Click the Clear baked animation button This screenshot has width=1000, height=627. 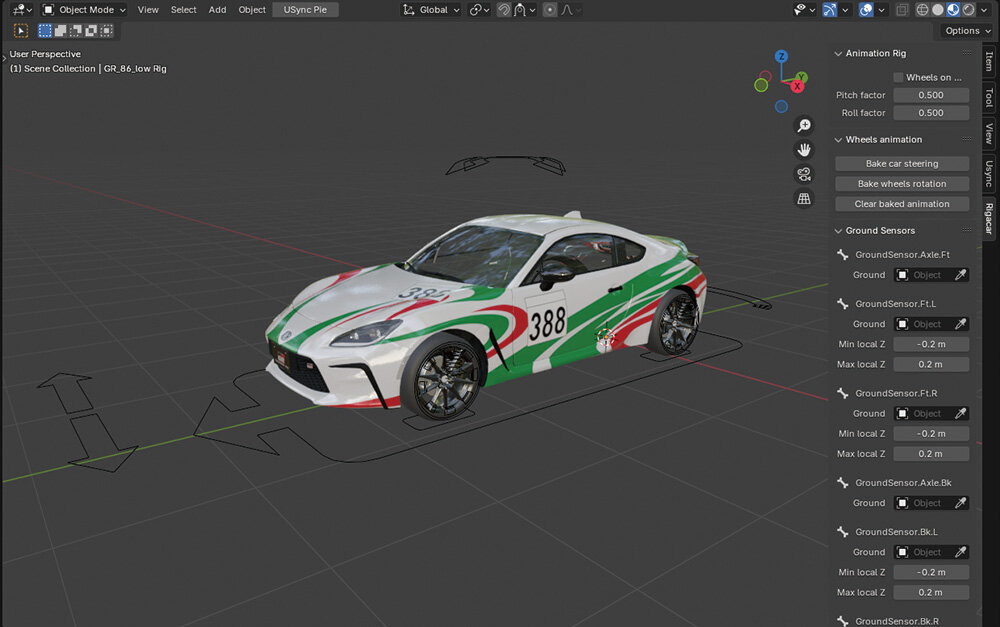coord(901,204)
